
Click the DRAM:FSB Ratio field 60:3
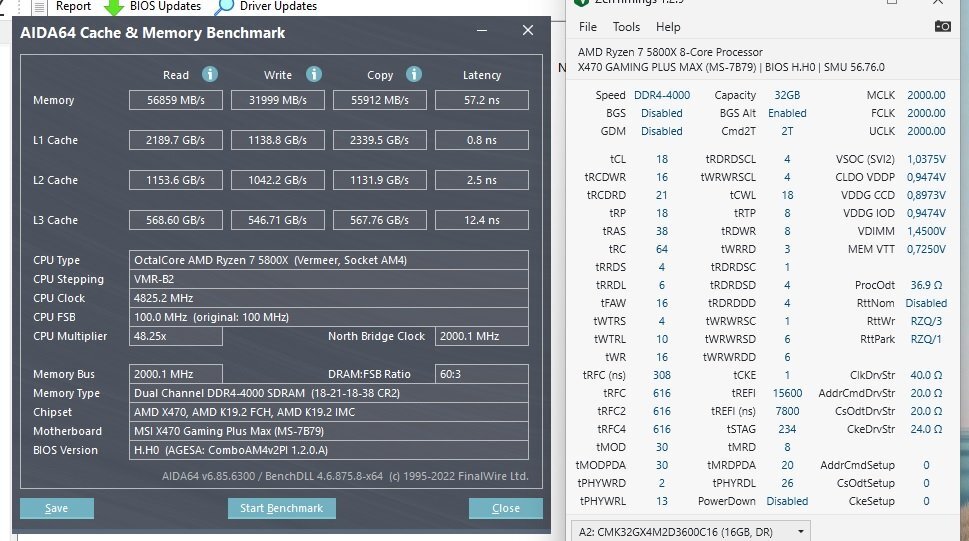coord(482,374)
